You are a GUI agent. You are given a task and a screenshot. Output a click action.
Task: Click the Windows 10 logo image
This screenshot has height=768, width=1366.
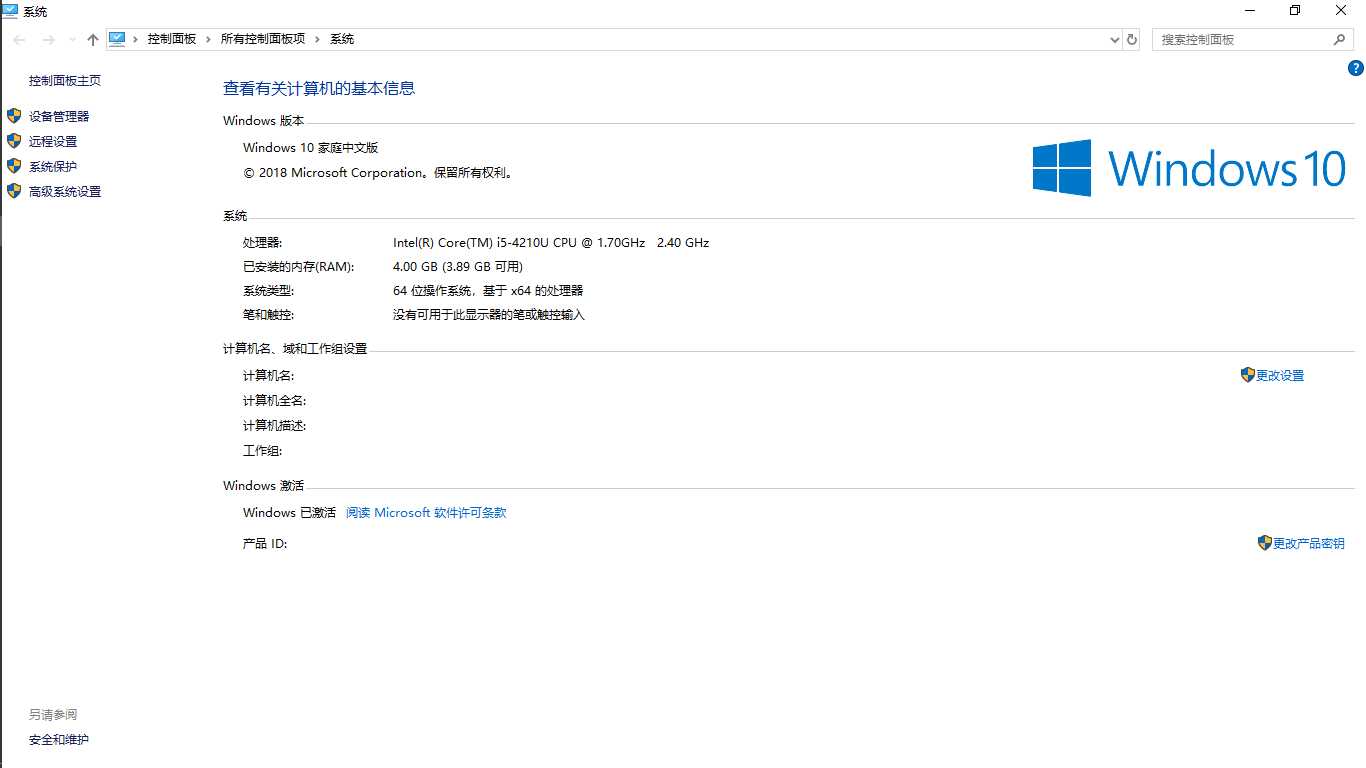[x=1189, y=168]
